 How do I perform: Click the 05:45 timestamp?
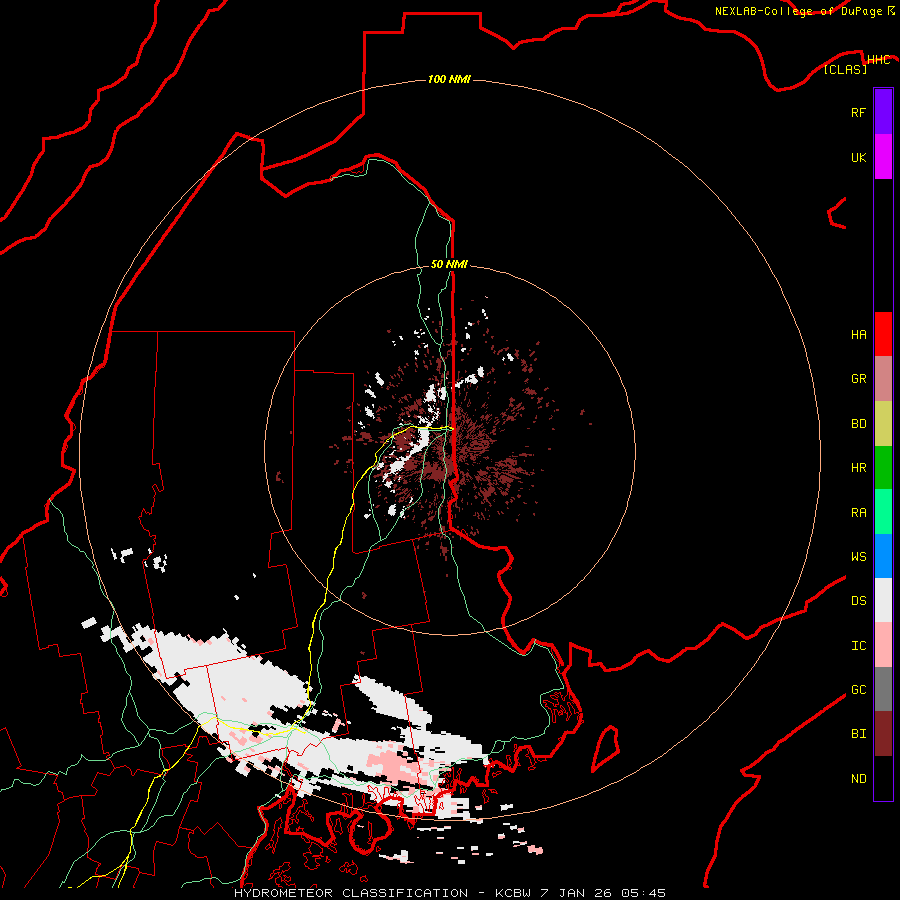pyautogui.click(x=643, y=893)
